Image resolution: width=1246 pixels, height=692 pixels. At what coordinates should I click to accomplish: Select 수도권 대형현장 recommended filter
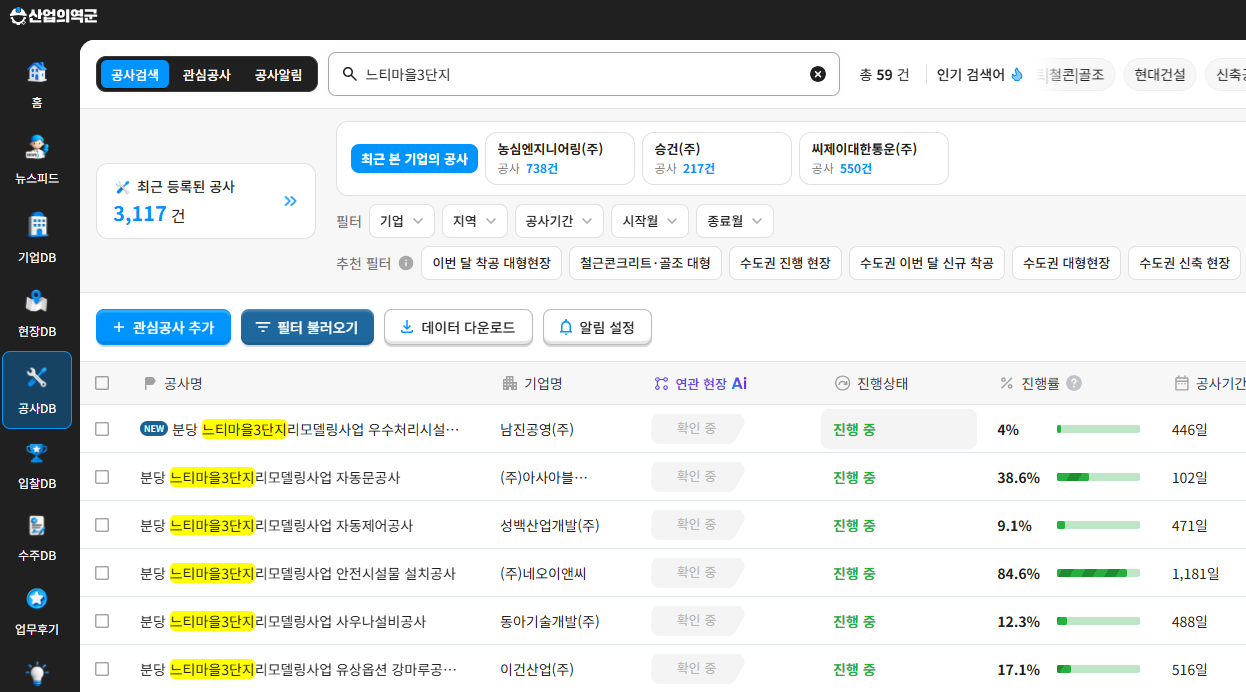click(1066, 263)
